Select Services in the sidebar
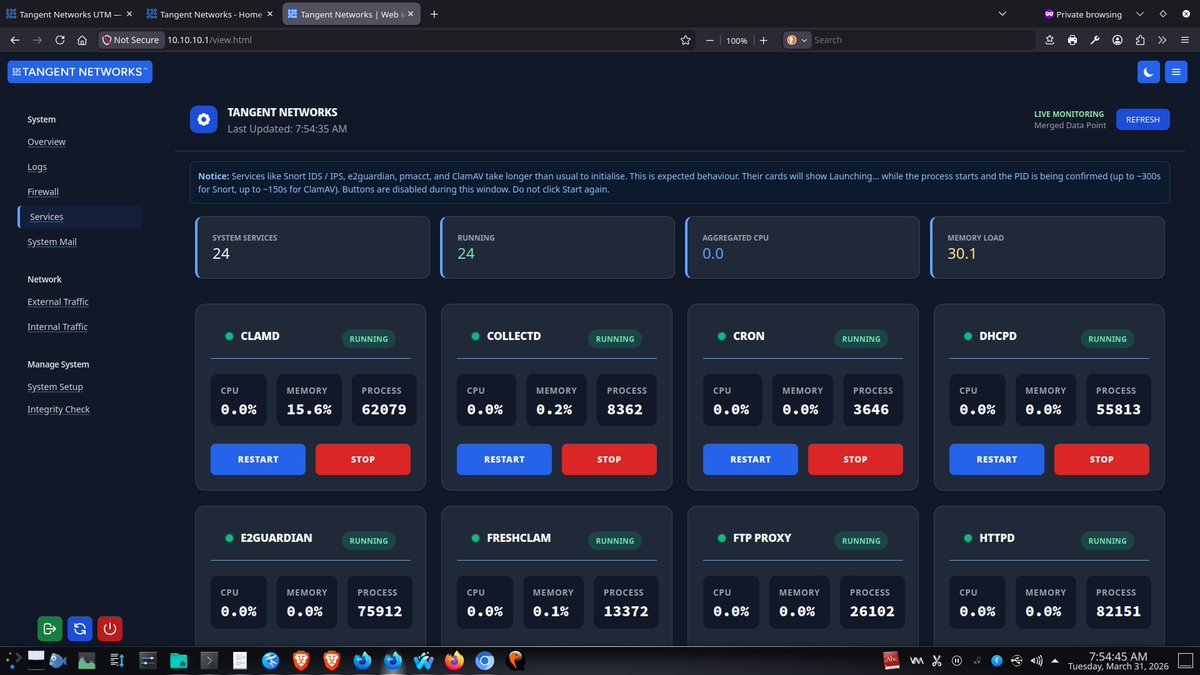The height and width of the screenshot is (675, 1200). point(80,217)
